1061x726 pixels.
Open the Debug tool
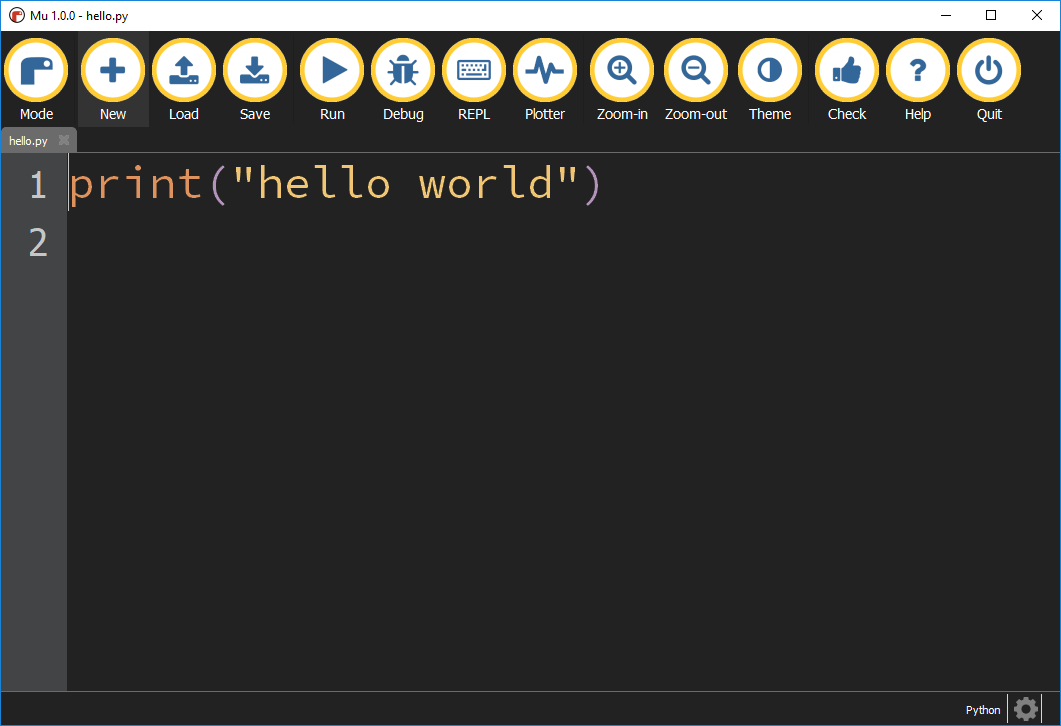pos(402,69)
